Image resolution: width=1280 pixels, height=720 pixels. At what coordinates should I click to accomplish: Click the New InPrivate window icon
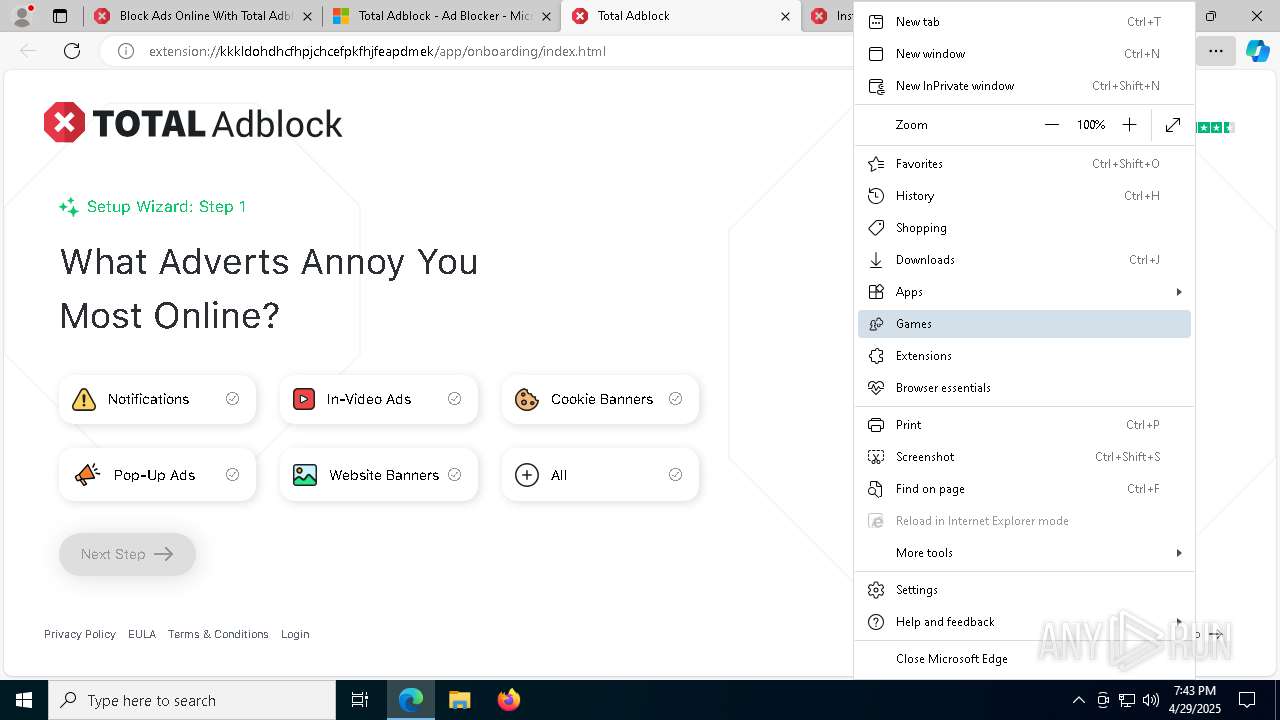click(876, 86)
